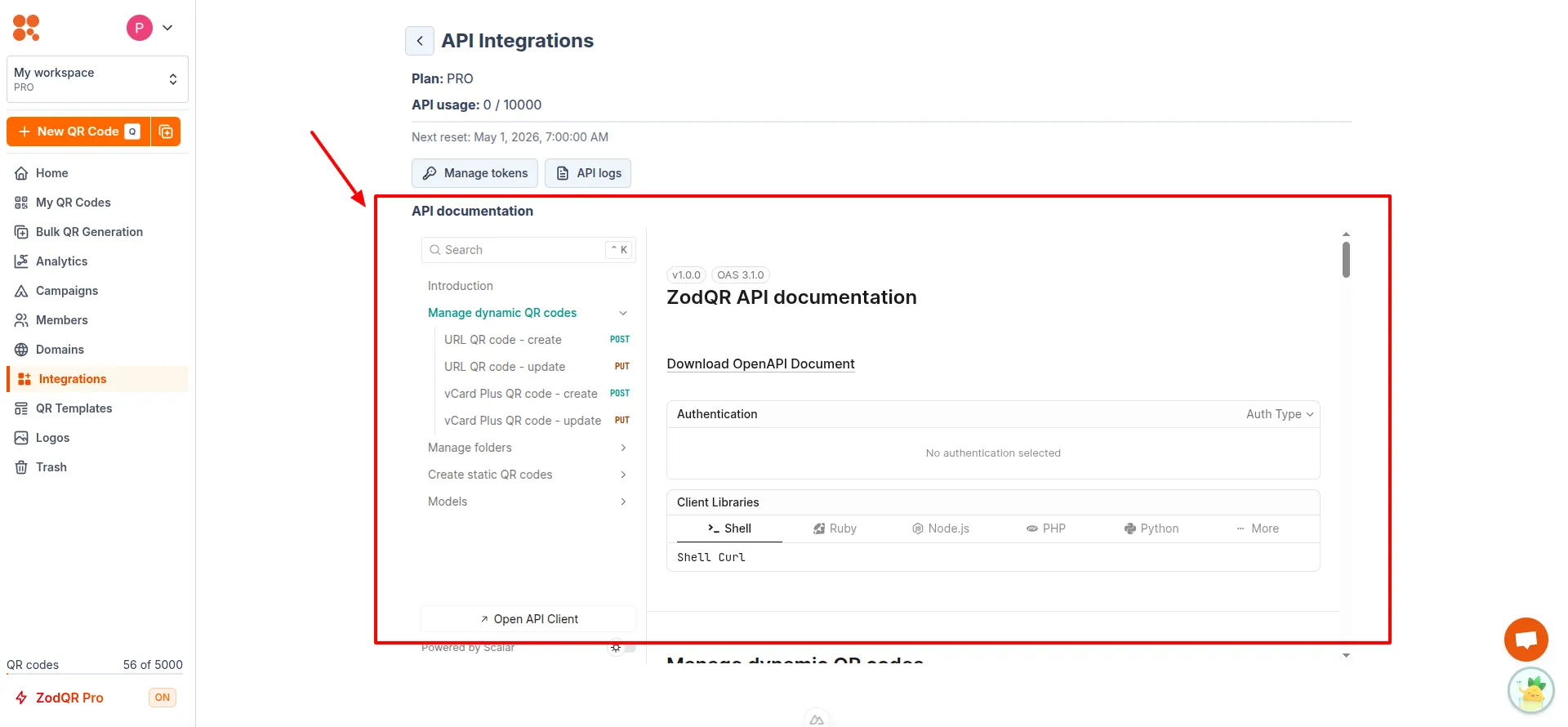Click into the docs Search field
The width and height of the screenshot is (1568, 727).
[528, 250]
